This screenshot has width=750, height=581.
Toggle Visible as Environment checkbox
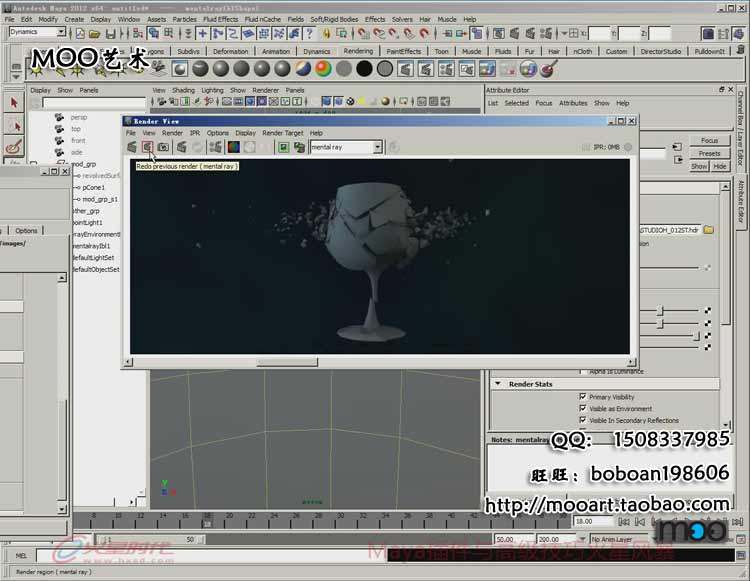[x=583, y=408]
